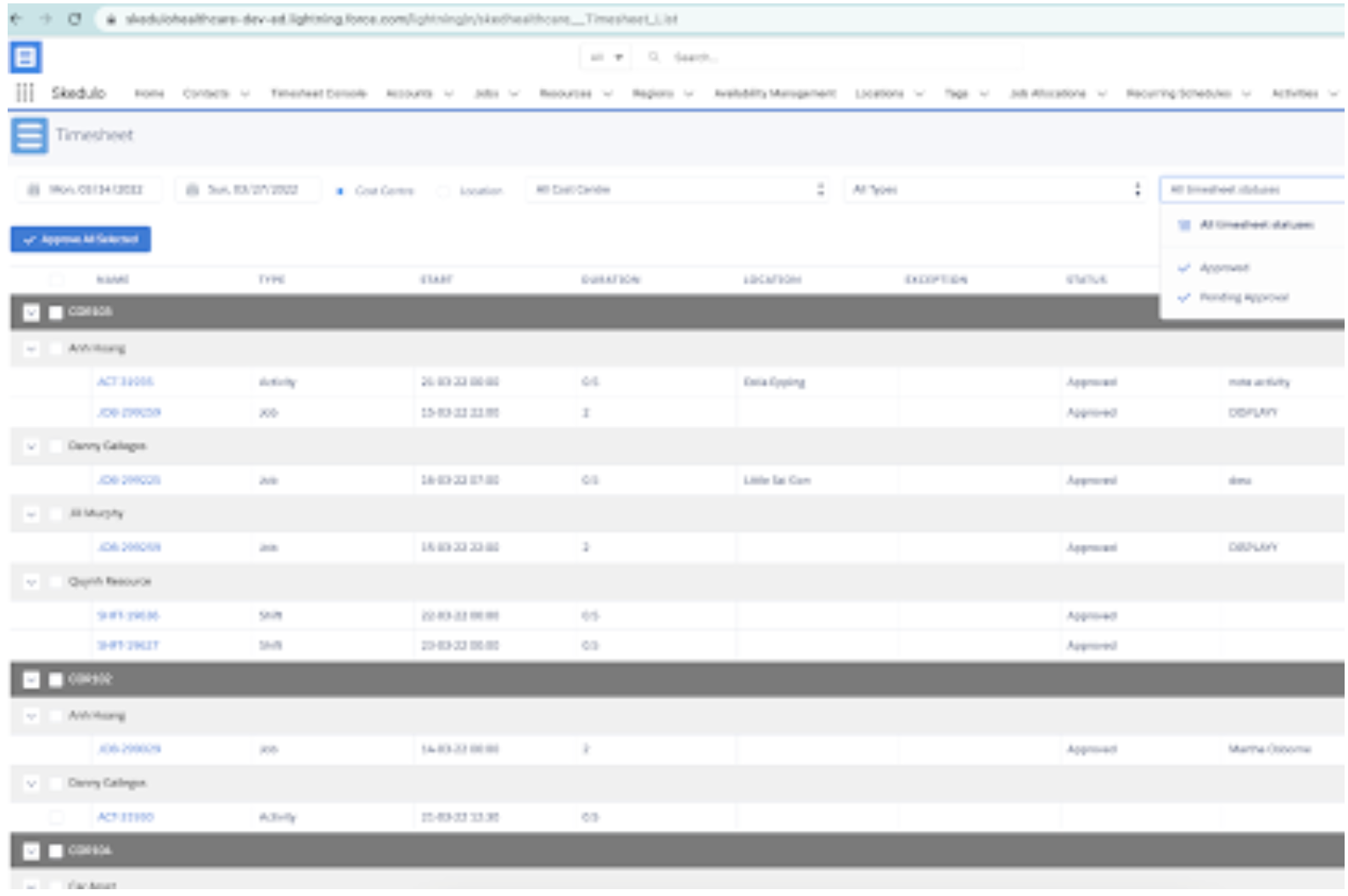Screen dimensions: 1348x896
Task: Open the Timesheet Console tab
Action: (318, 93)
